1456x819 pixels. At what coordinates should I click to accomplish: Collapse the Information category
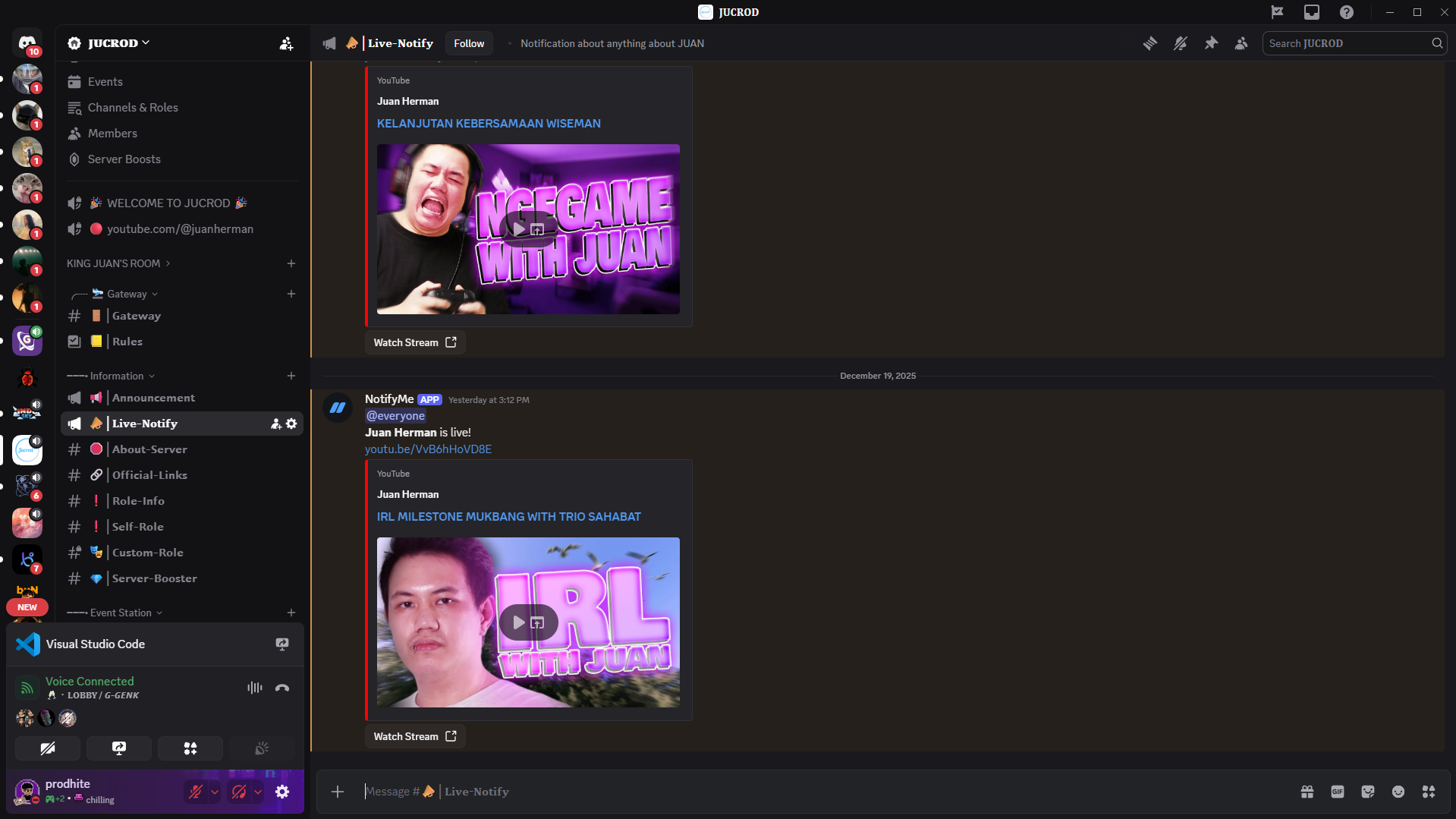(x=111, y=376)
